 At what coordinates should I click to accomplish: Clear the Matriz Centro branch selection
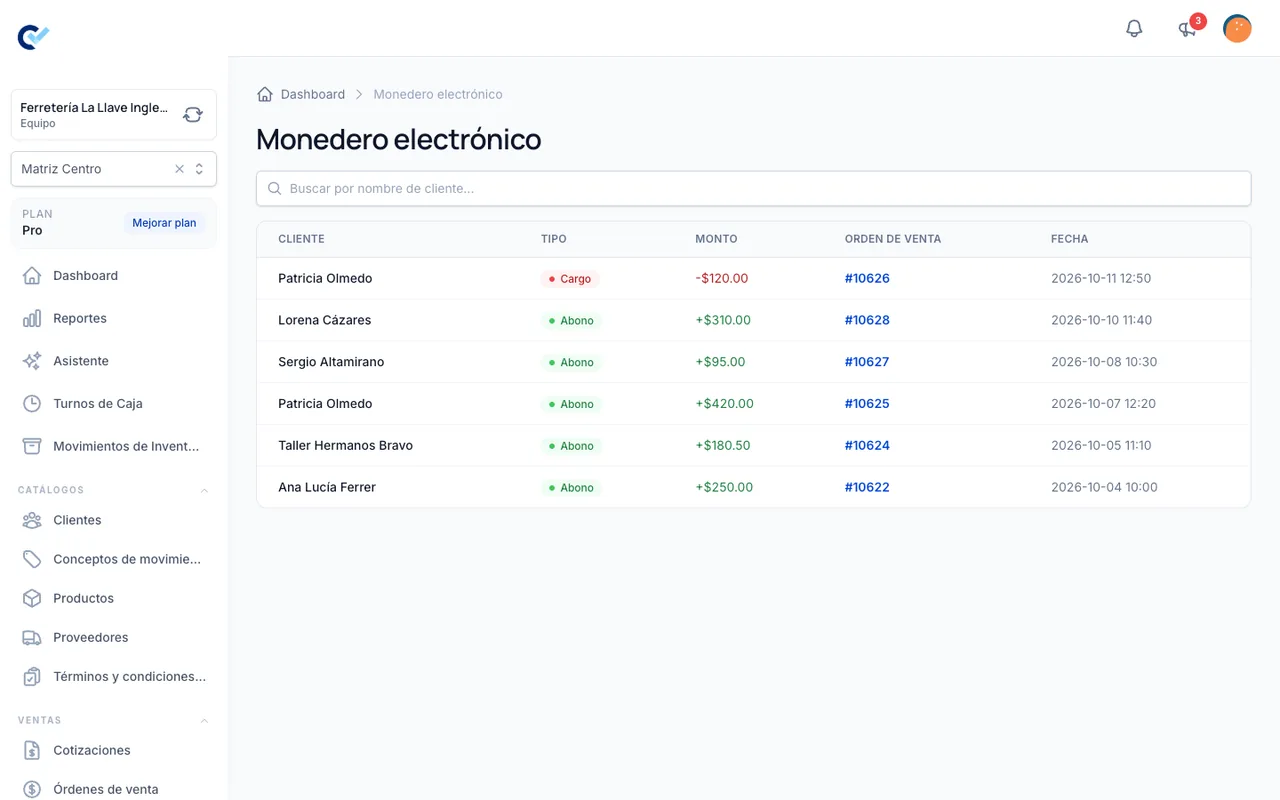point(180,169)
